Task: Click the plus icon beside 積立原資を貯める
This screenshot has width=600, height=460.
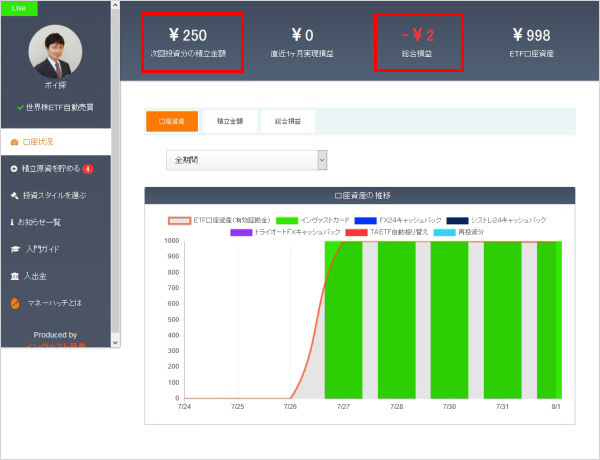Action: pos(14,169)
